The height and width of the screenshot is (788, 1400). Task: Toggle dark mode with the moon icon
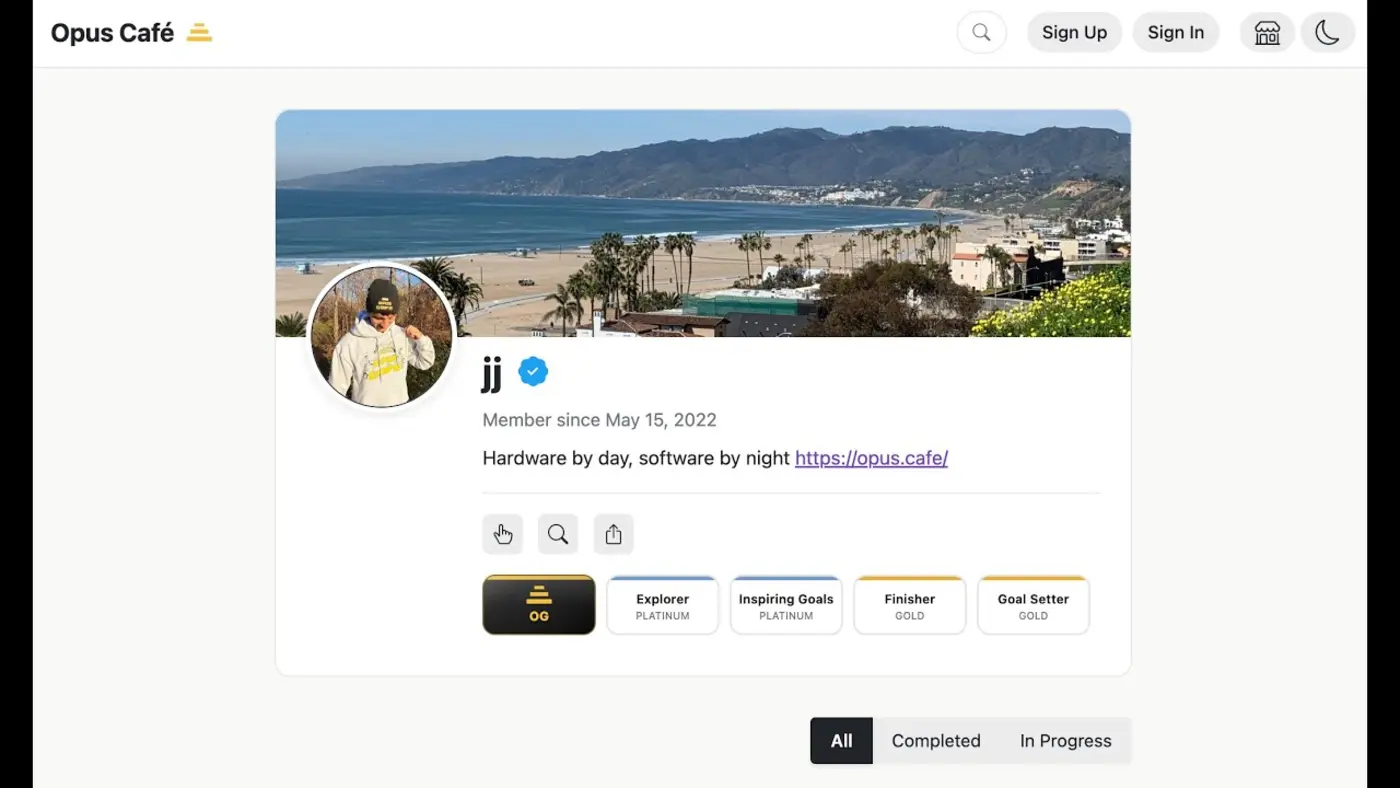1327,32
